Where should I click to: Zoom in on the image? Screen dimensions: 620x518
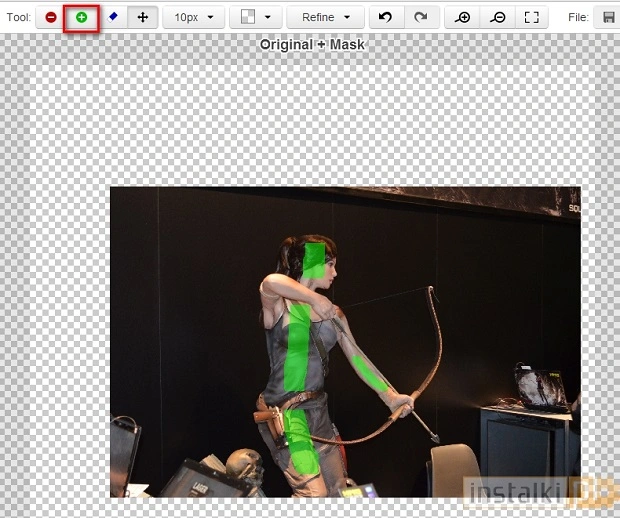coord(462,17)
